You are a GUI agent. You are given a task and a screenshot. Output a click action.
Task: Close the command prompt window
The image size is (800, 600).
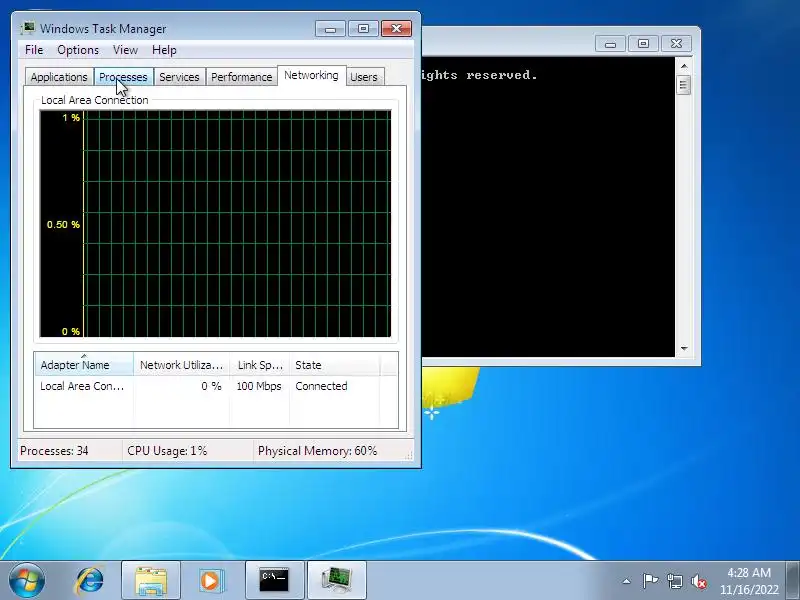click(x=676, y=43)
